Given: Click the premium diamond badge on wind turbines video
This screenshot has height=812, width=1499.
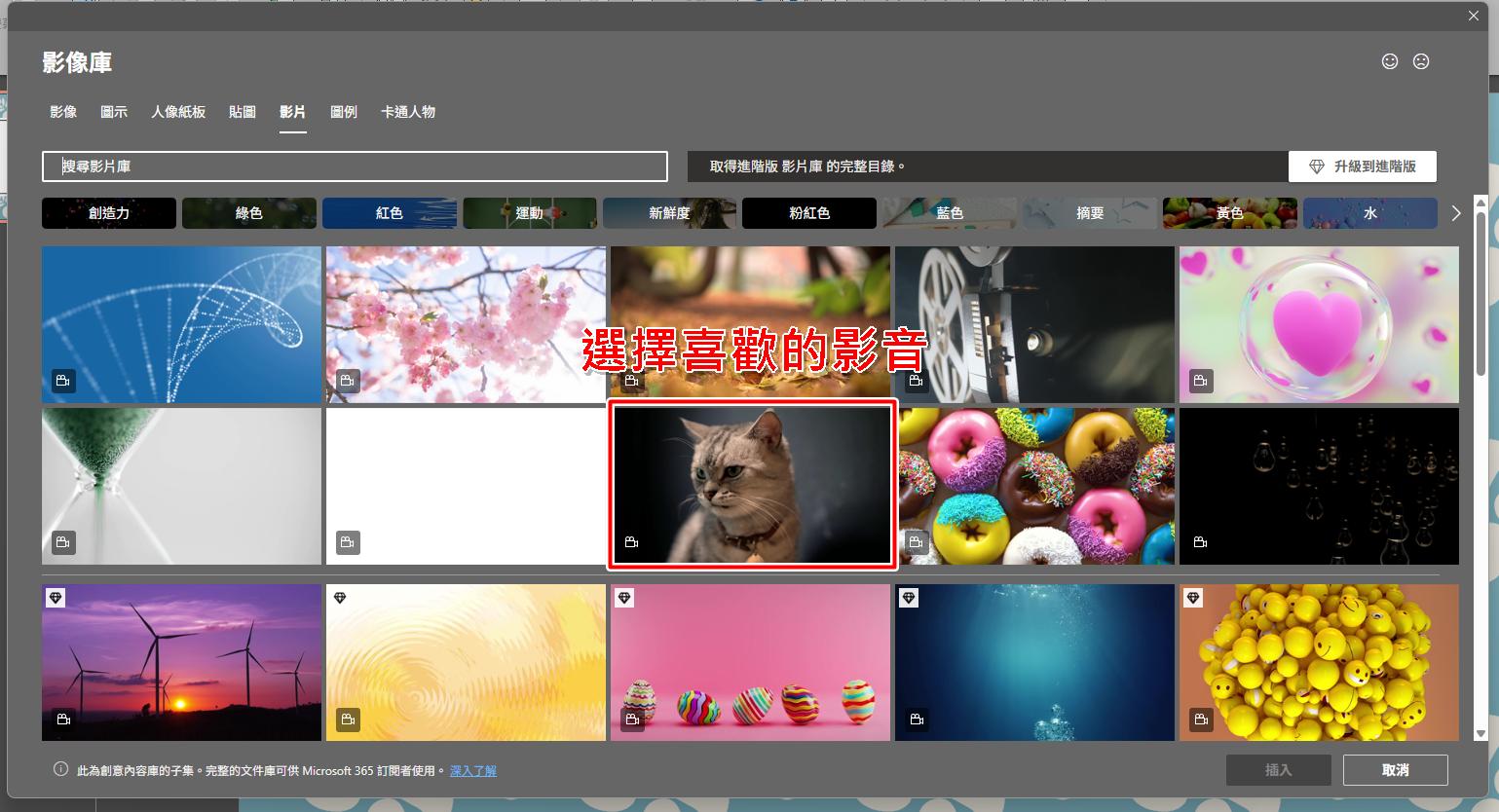Looking at the screenshot, I should (x=56, y=598).
